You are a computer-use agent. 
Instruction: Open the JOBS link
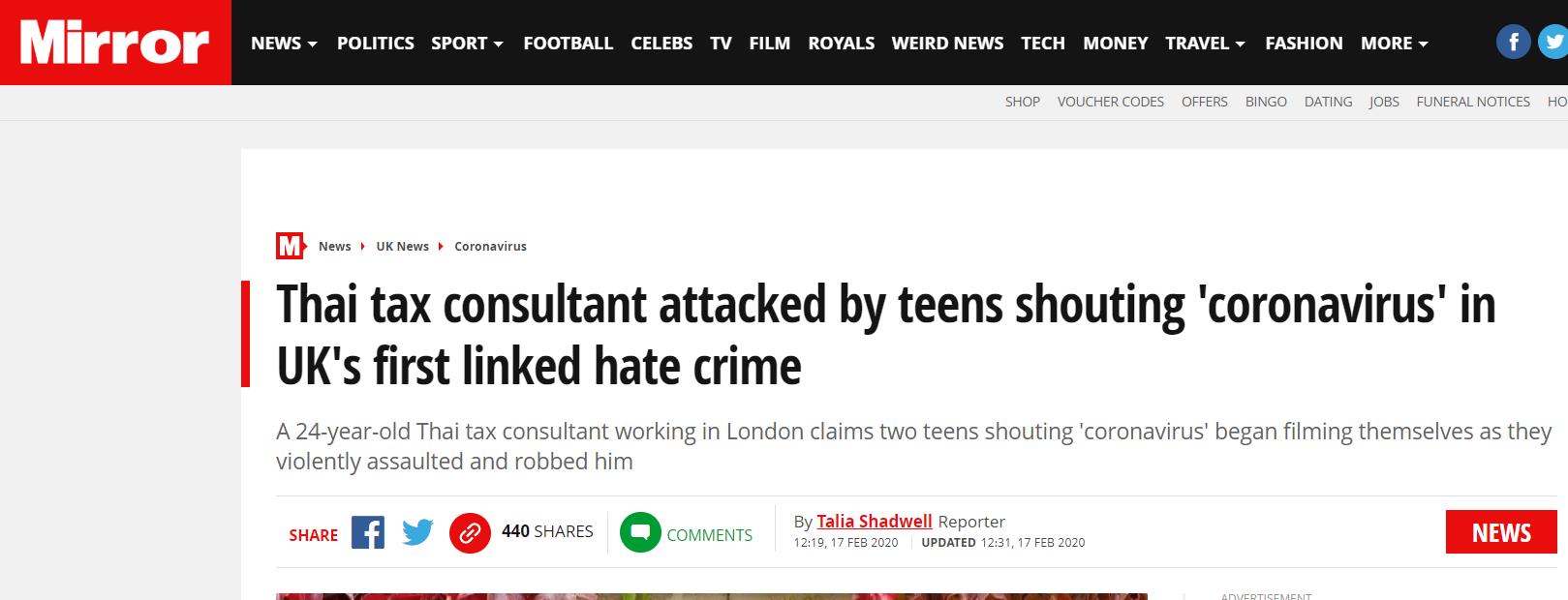1384,102
